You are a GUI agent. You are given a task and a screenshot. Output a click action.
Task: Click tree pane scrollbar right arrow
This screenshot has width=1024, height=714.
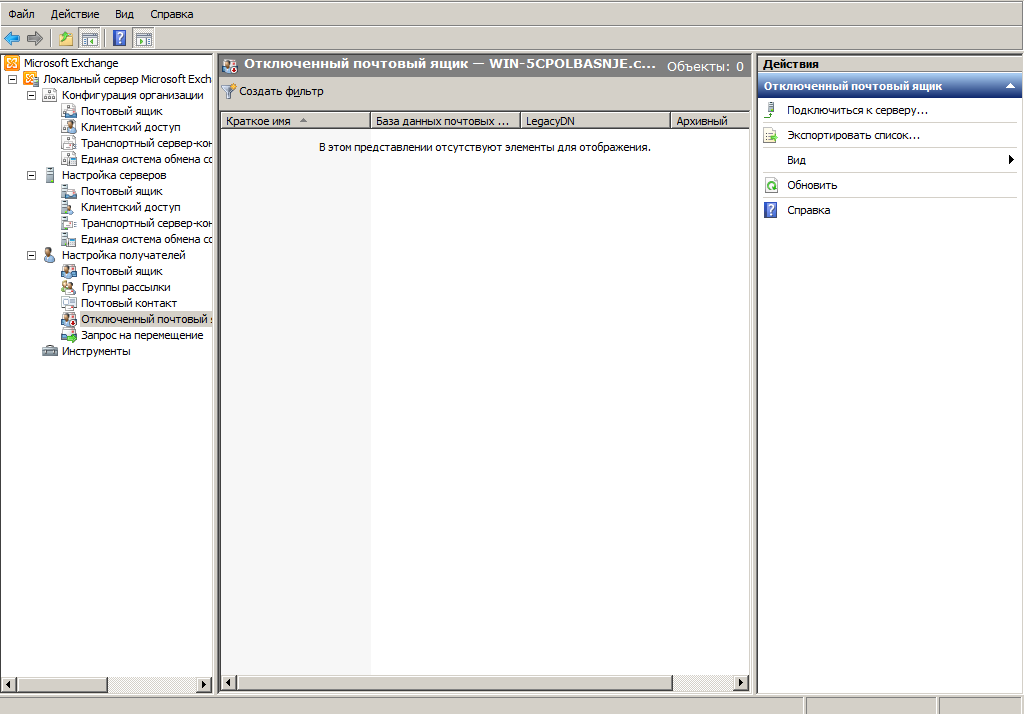[x=204, y=685]
